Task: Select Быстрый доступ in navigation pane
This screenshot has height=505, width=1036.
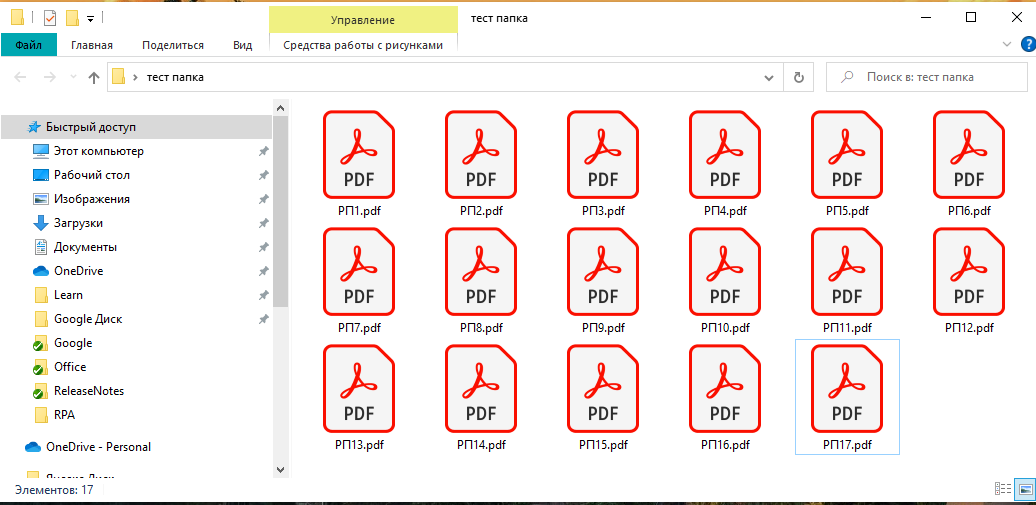Action: coord(136,127)
